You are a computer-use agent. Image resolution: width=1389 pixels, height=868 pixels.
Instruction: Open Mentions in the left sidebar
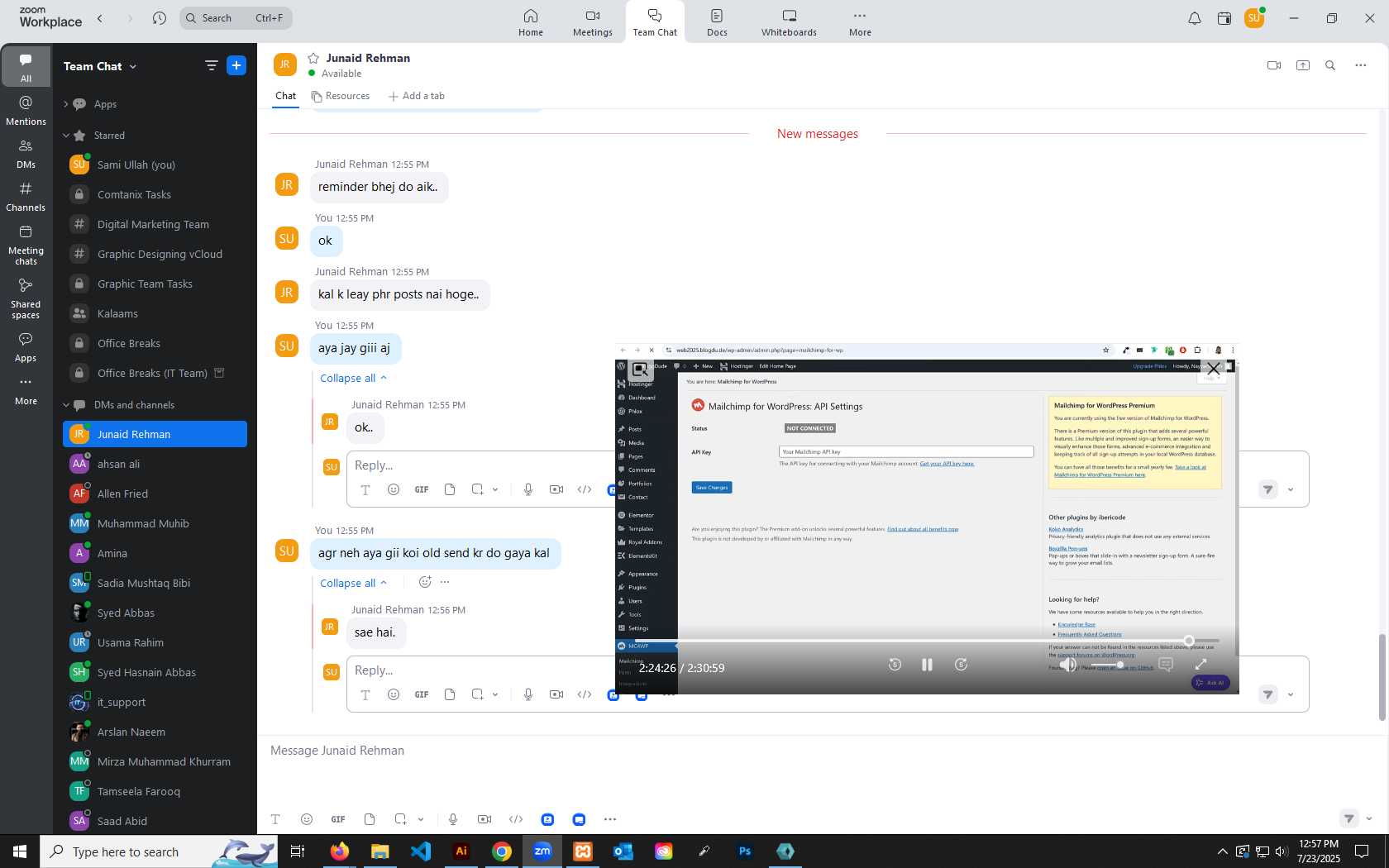pos(26,110)
